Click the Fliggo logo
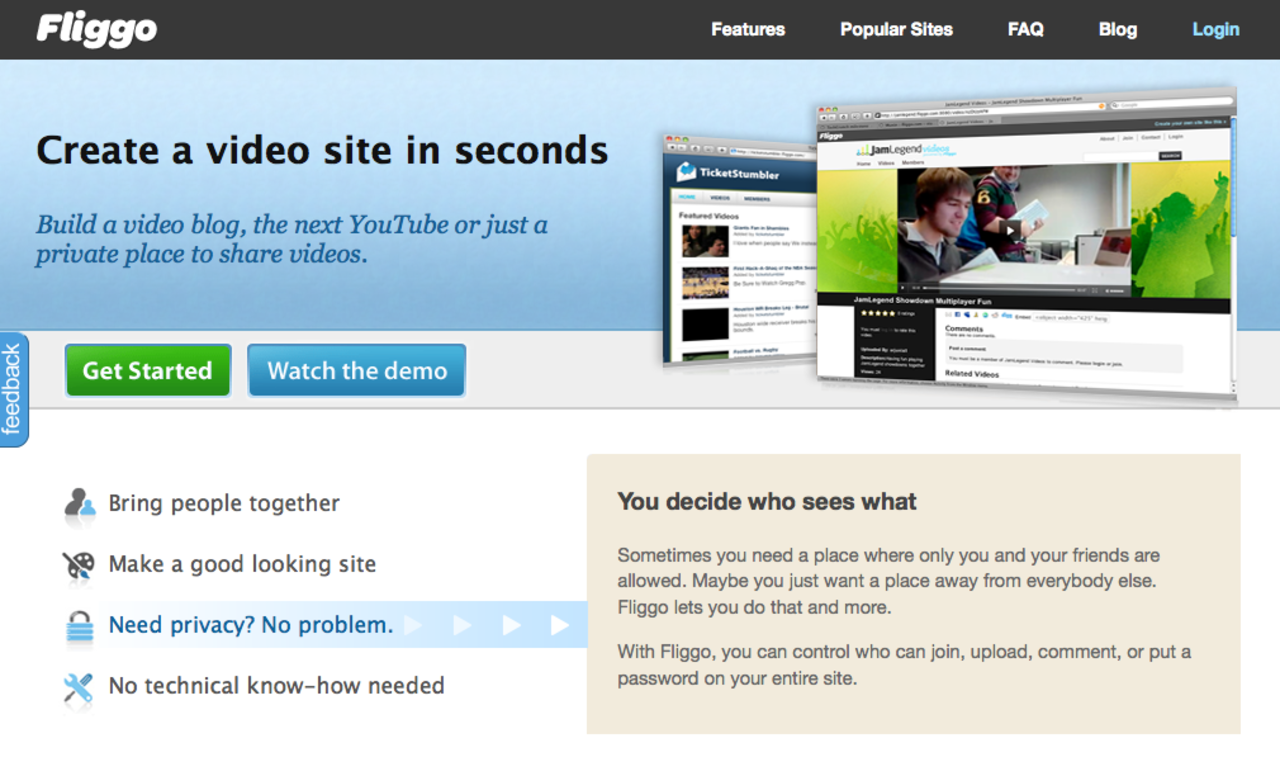 click(97, 29)
